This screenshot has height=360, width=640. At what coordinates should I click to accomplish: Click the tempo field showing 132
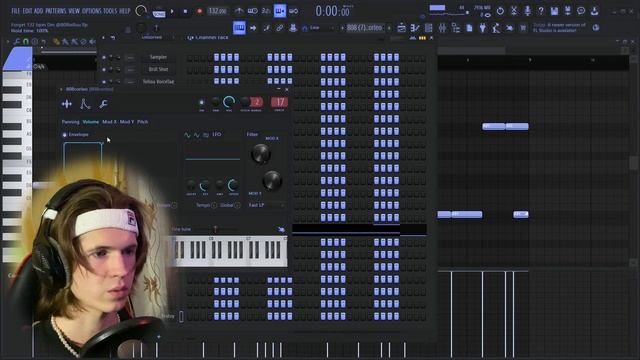(218, 11)
